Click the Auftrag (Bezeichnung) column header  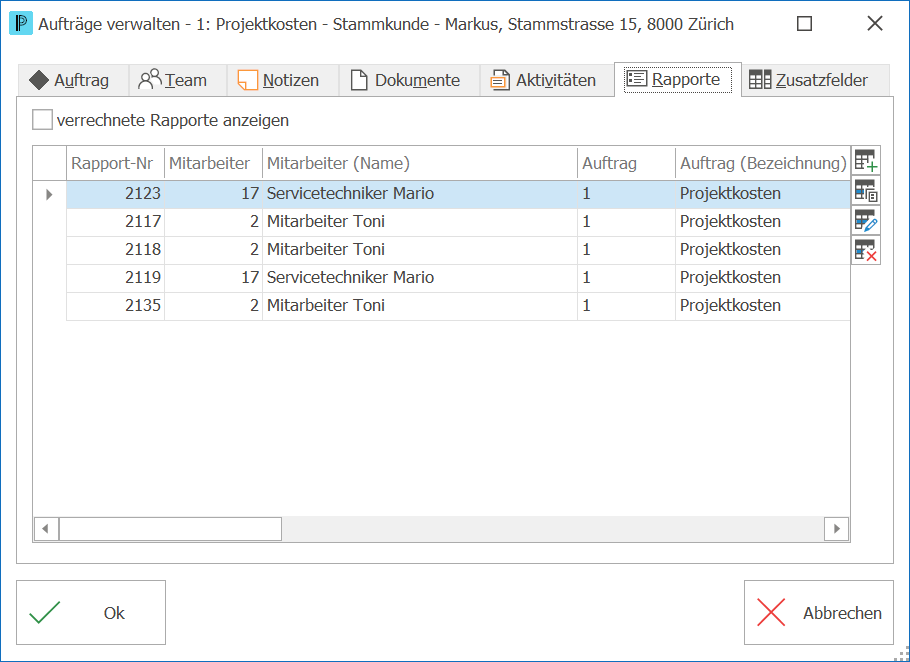[x=763, y=163]
